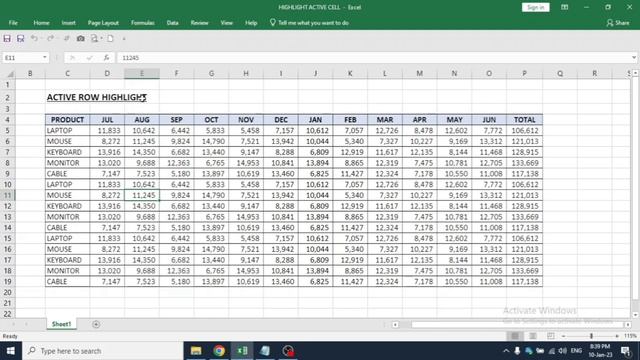Viewport: 640px width, 360px height.
Task: Open the Formulas tab
Action: click(x=142, y=23)
